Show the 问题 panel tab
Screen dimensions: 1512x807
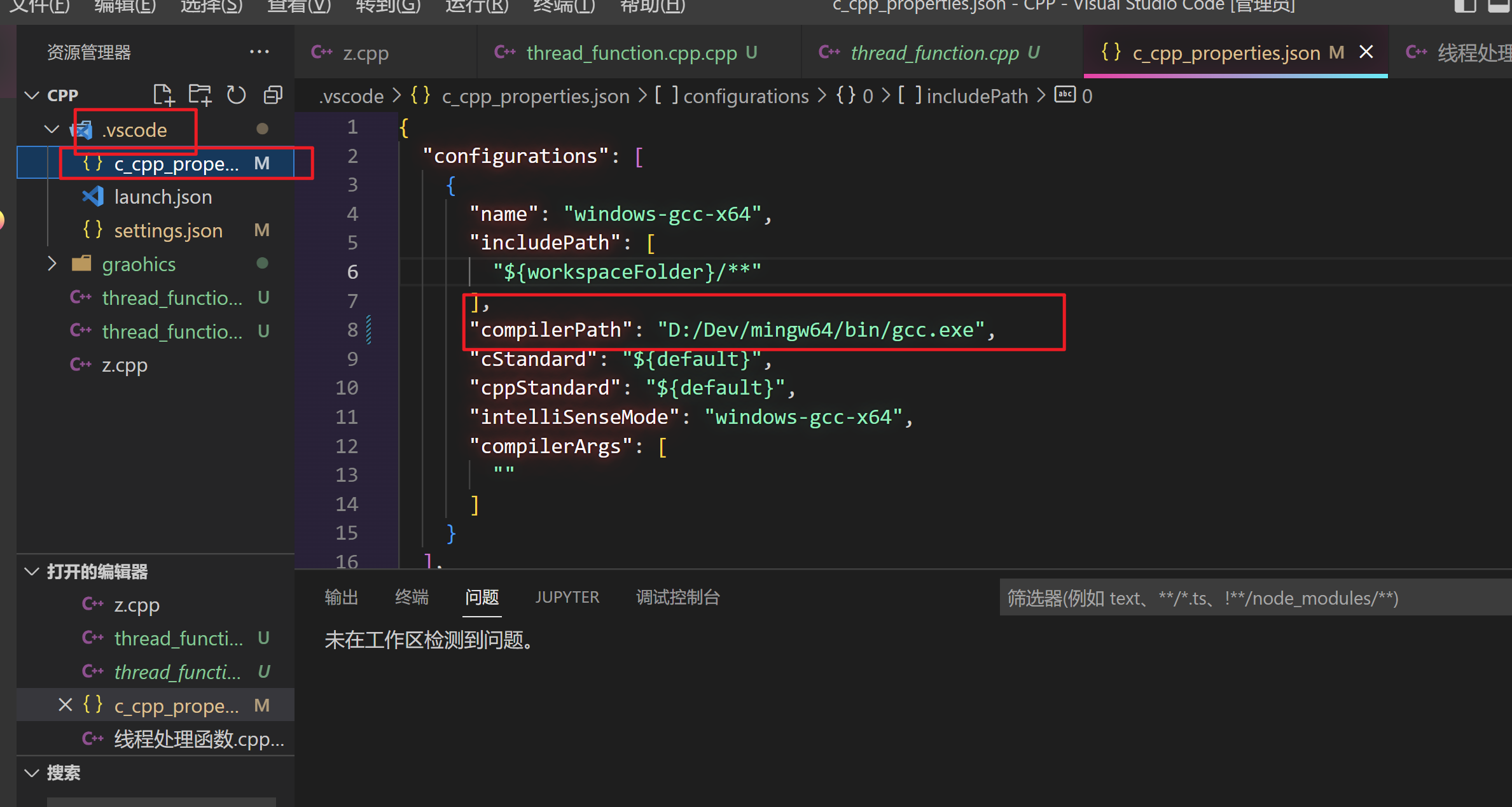(482, 597)
